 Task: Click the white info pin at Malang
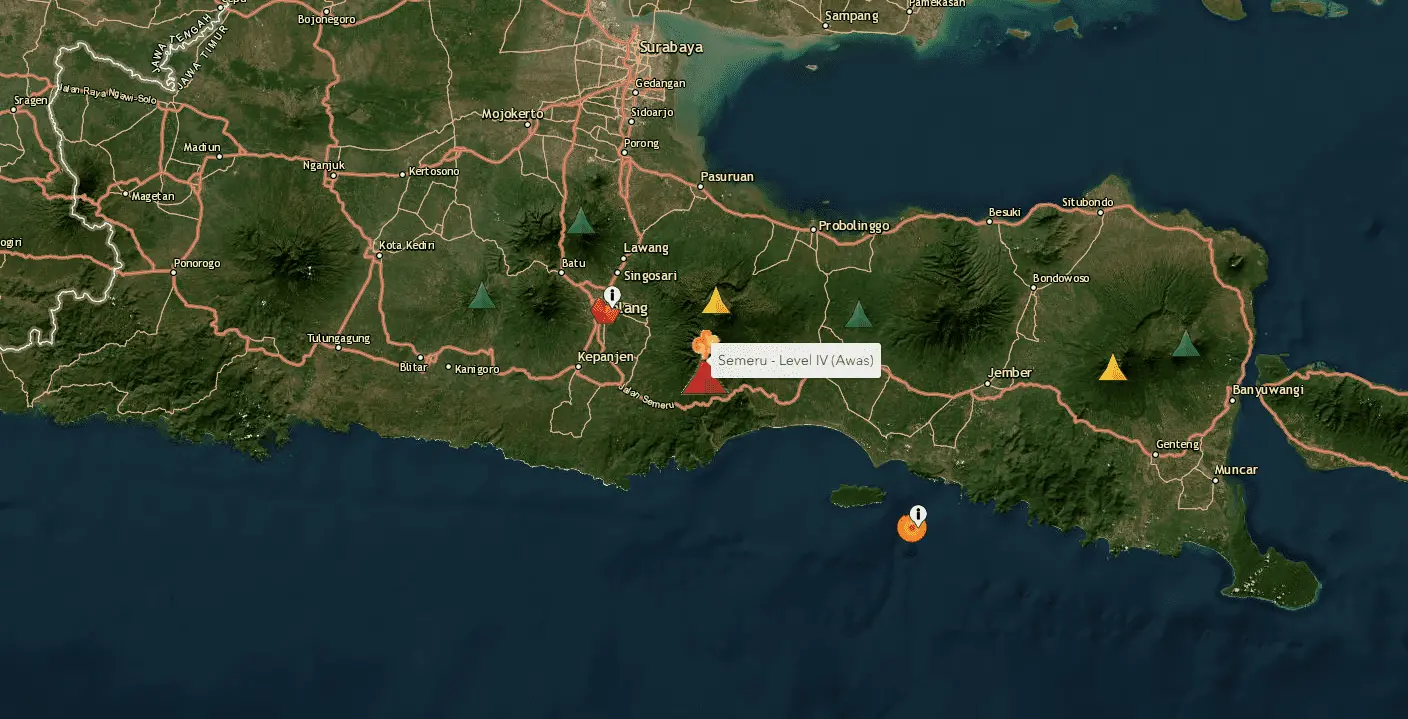click(x=612, y=295)
